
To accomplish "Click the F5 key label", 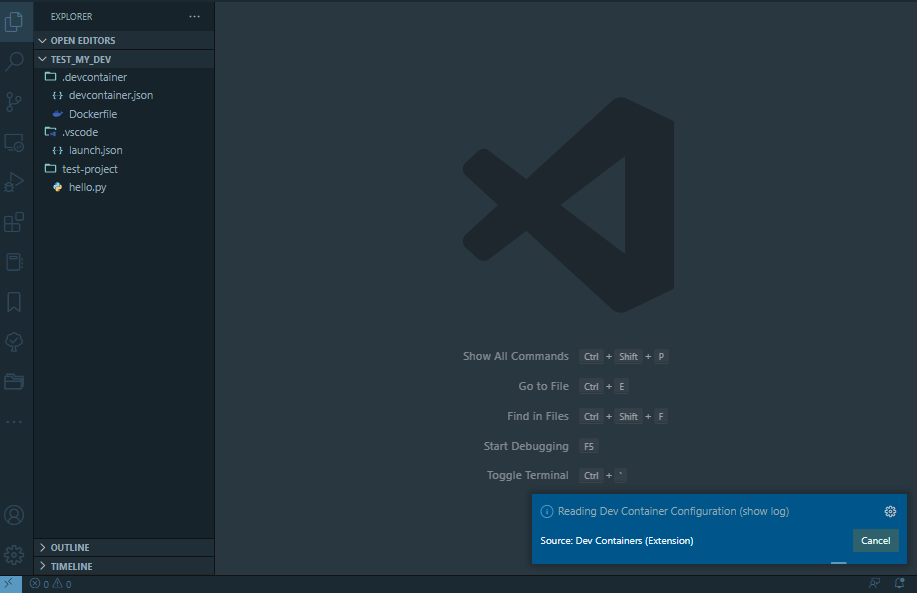I will click(589, 446).
